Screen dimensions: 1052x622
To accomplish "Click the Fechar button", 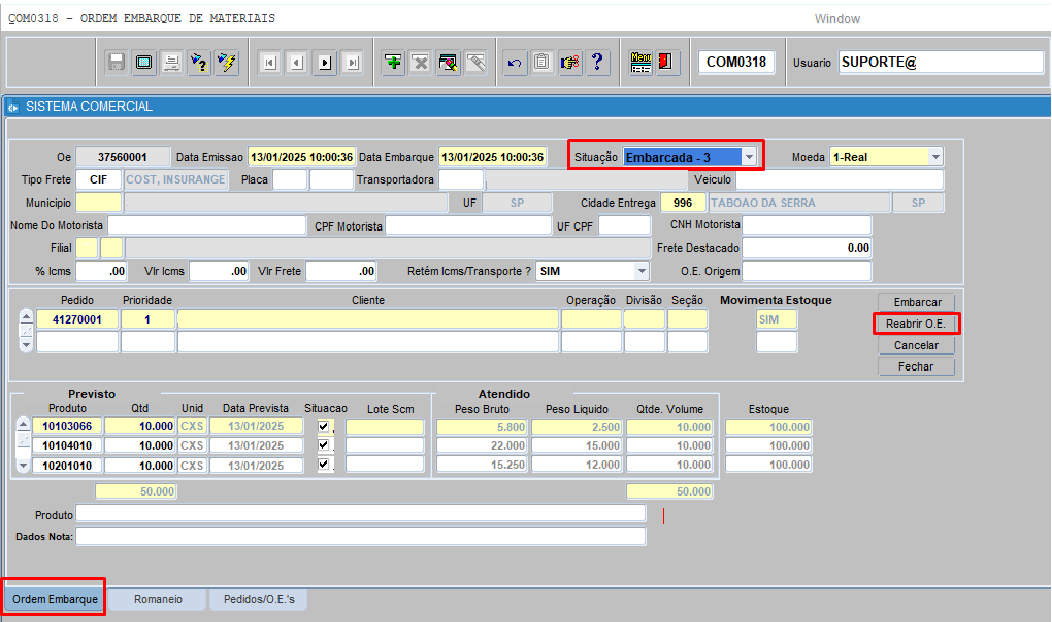I will click(916, 366).
